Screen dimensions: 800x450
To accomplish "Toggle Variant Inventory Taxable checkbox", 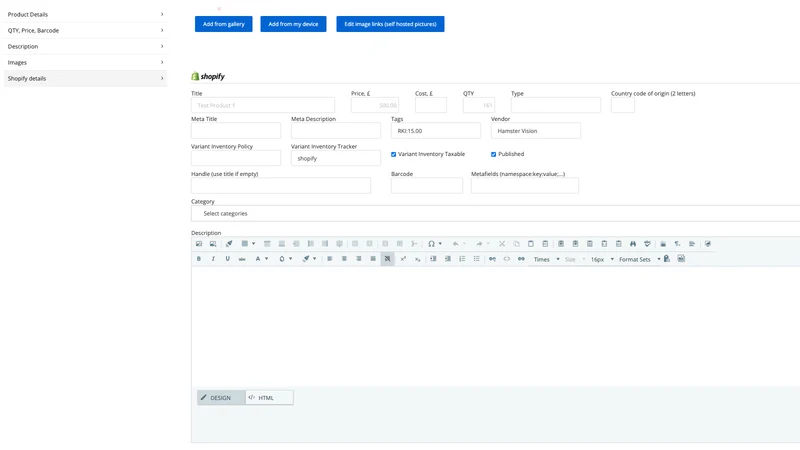I will (x=393, y=154).
